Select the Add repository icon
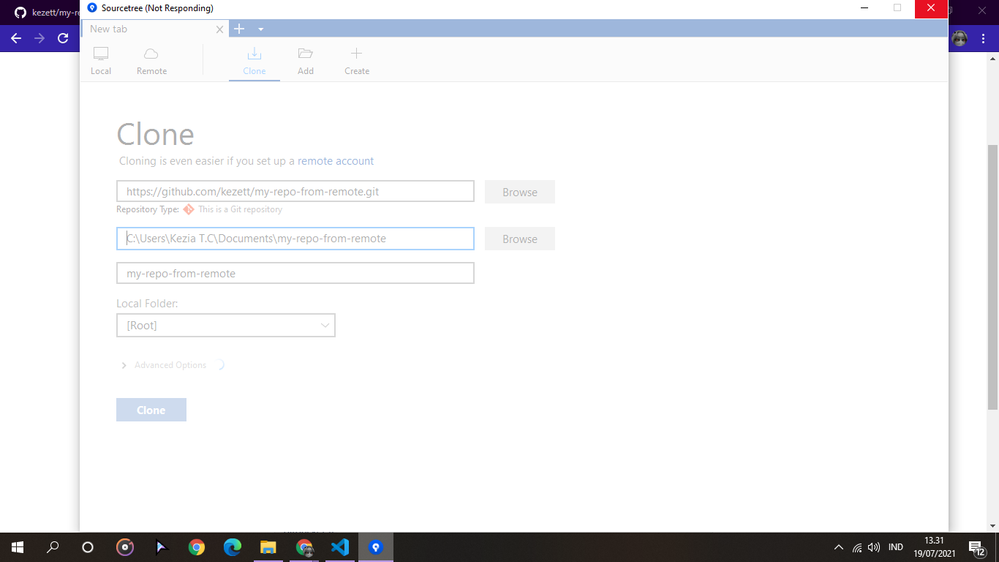Screen dimensions: 999x562 305,61
